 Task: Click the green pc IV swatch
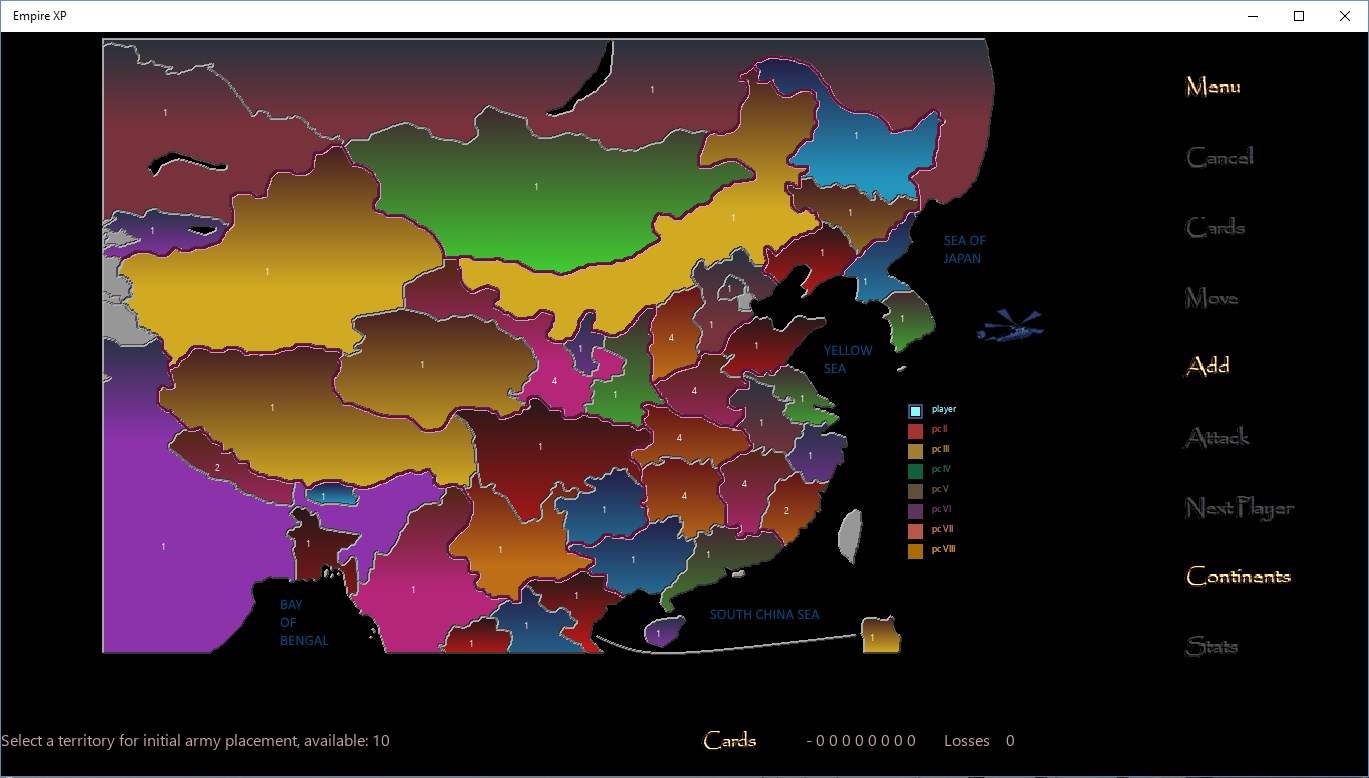pyautogui.click(x=915, y=471)
